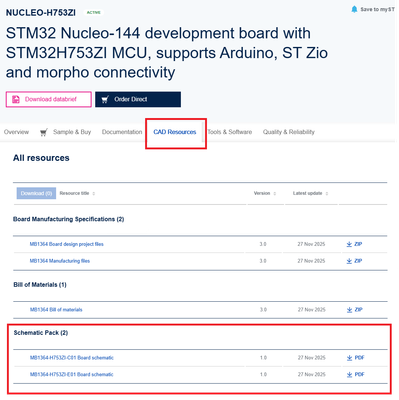Viewport: 399px width, 400px height.
Task: Open MB1364-H753ZI-E01 Board schematic link
Action: (x=72, y=375)
